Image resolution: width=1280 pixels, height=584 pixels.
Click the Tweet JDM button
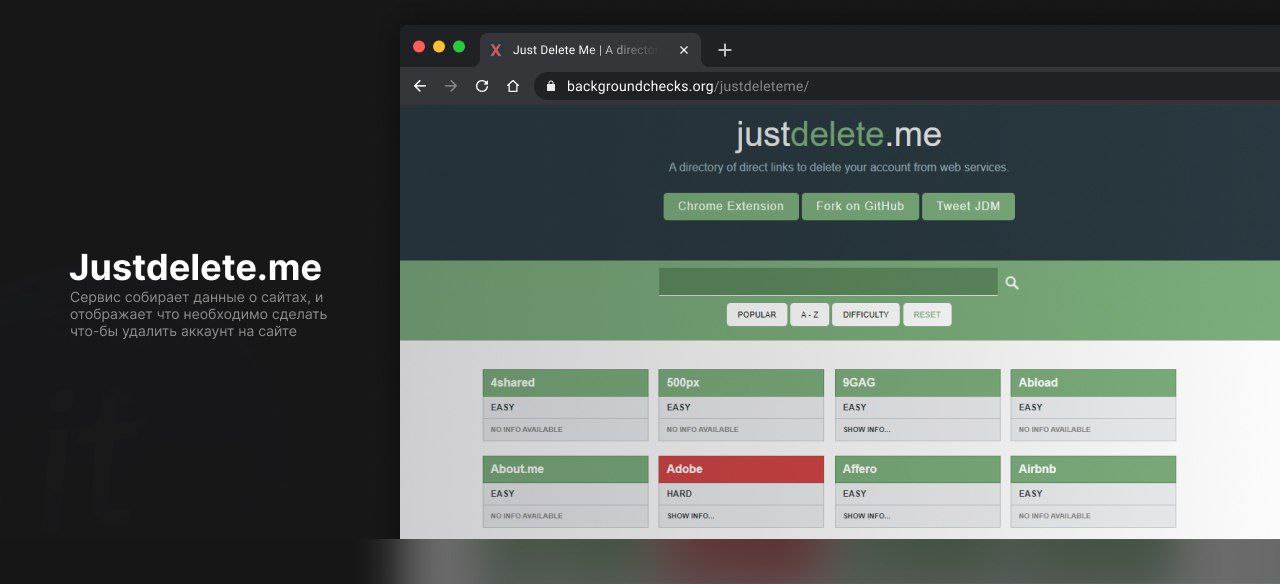coord(968,206)
